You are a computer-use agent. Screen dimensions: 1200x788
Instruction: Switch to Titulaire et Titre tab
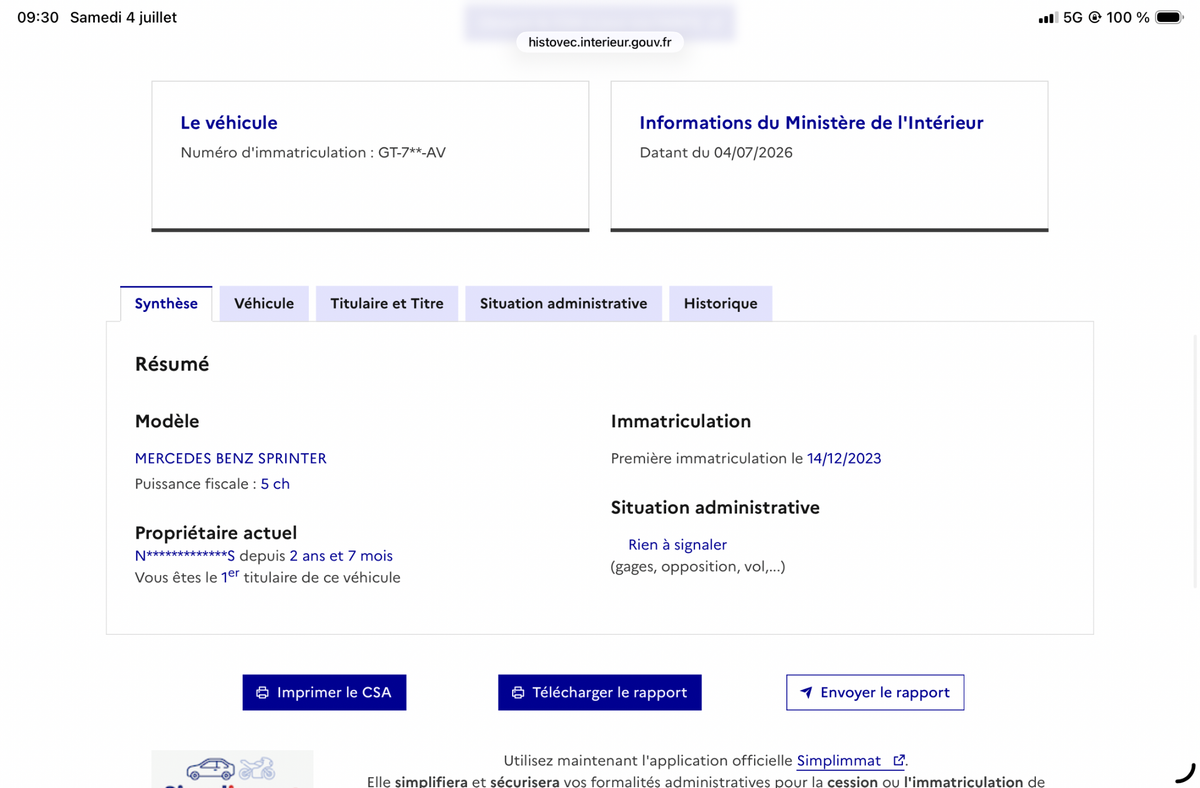(387, 303)
